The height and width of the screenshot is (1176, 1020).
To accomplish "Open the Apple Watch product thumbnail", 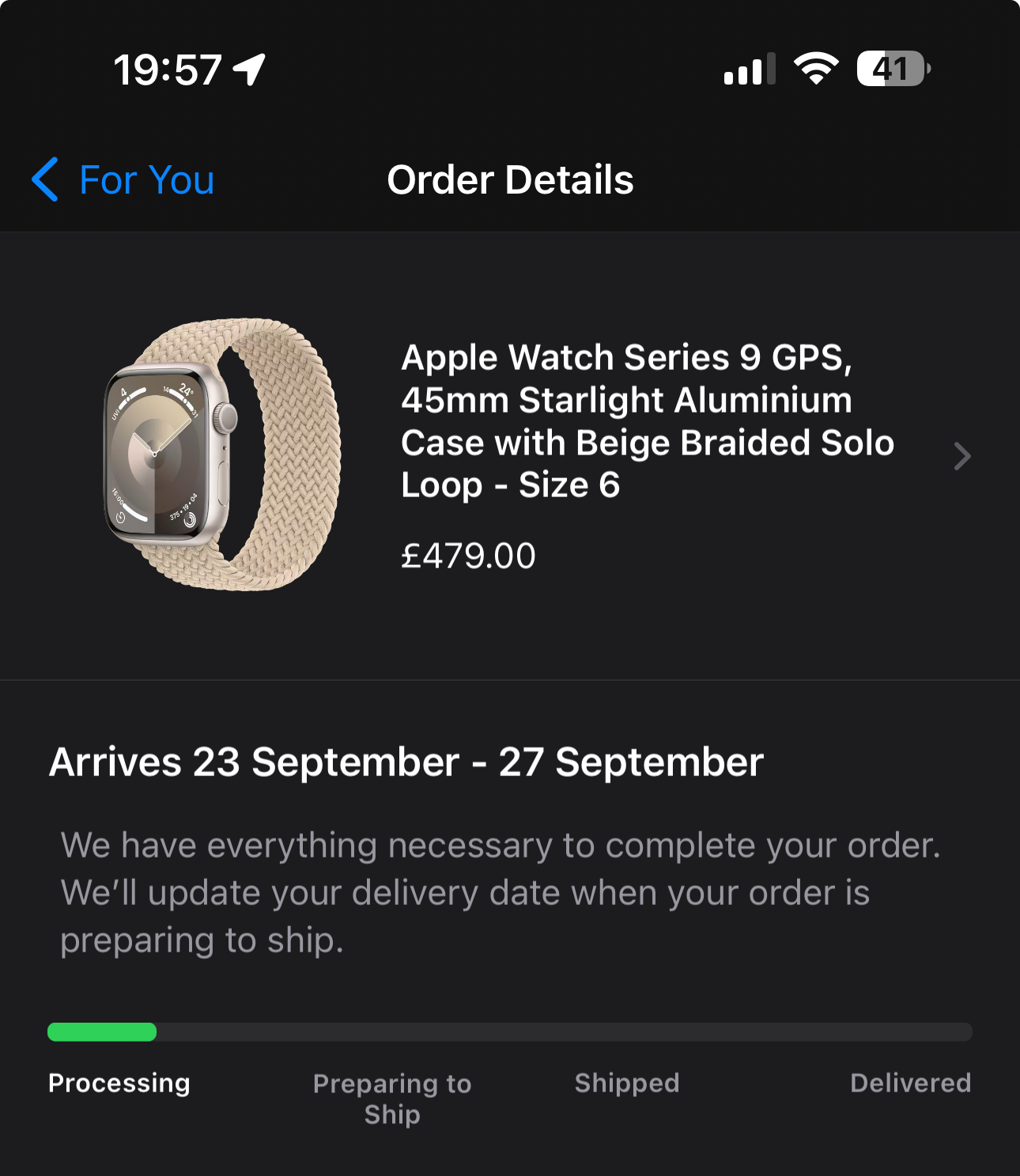I will click(x=224, y=454).
